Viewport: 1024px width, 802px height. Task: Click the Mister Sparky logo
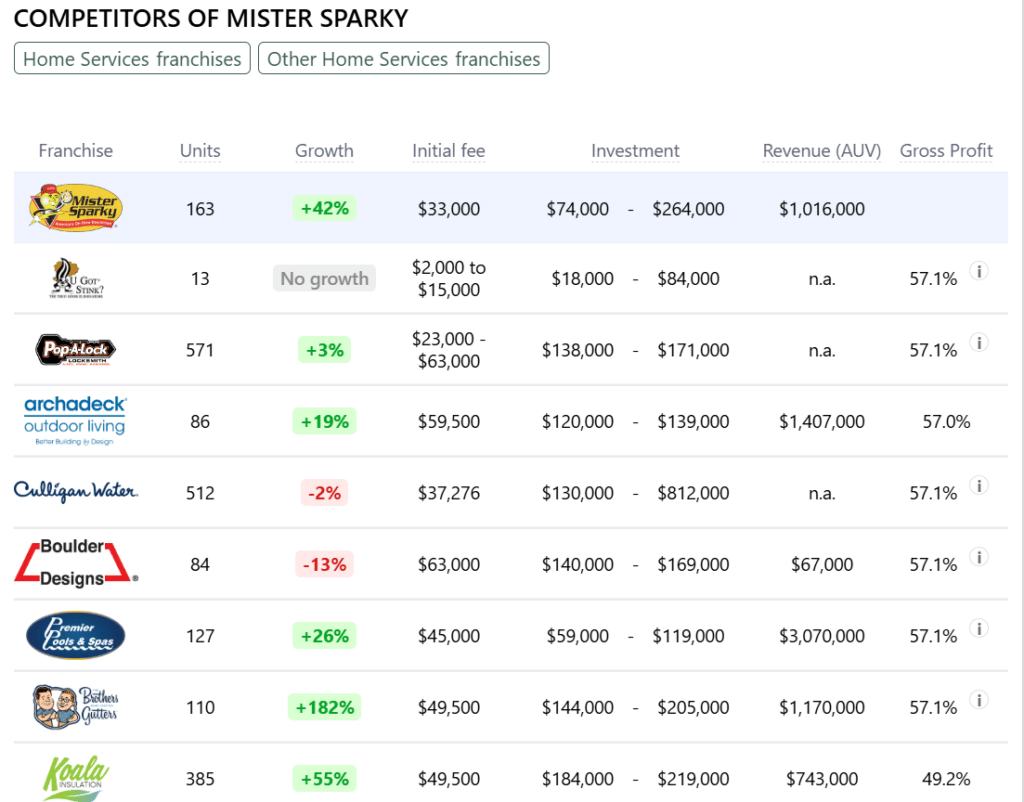(76, 208)
